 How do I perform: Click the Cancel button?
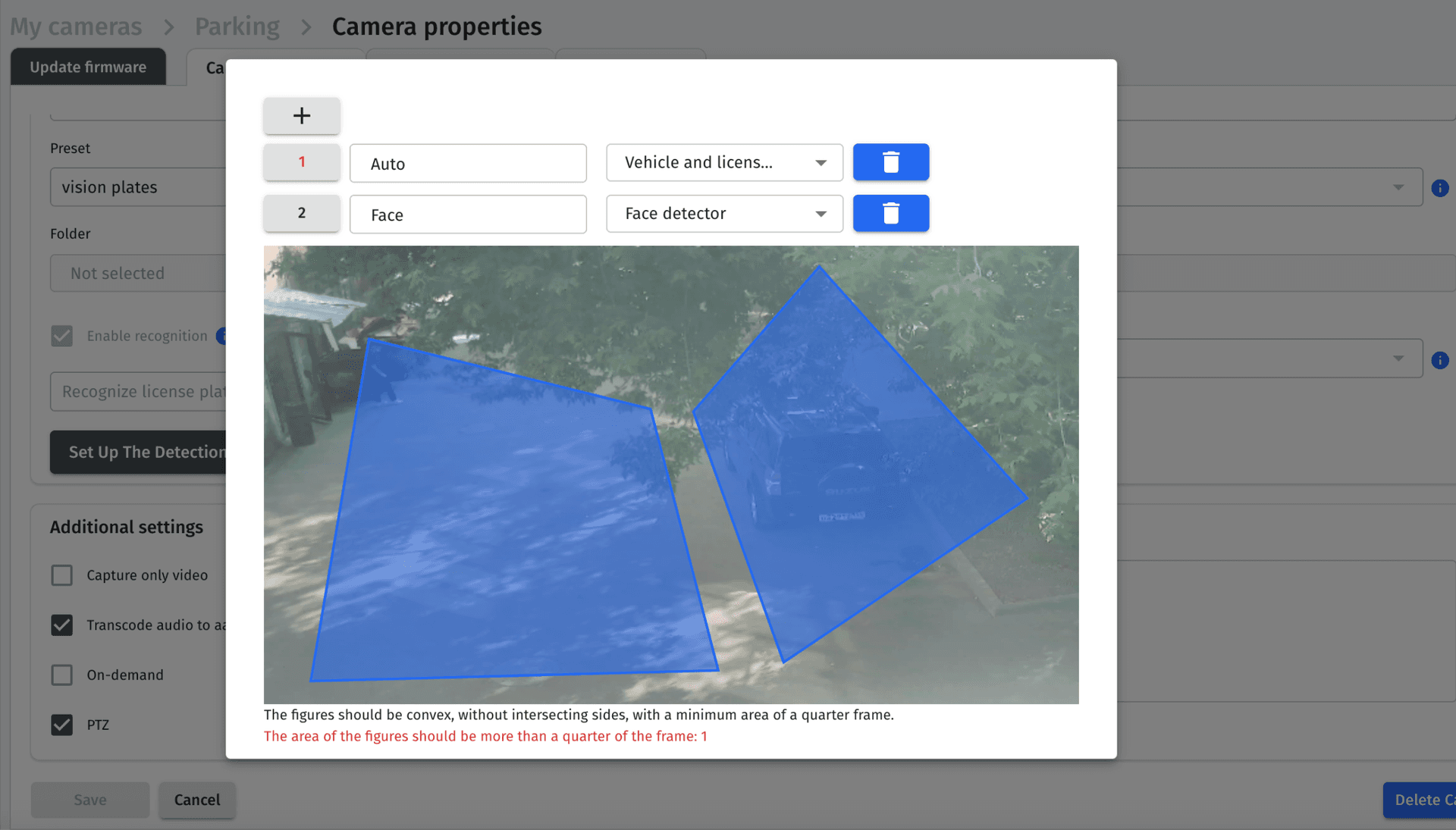click(196, 800)
